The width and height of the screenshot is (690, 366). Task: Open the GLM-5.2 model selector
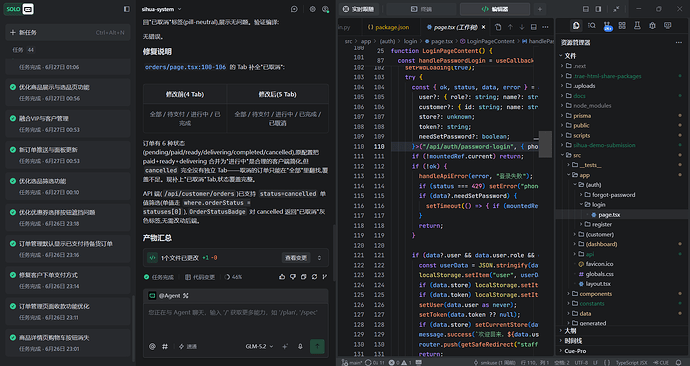pyautogui.click(x=259, y=346)
